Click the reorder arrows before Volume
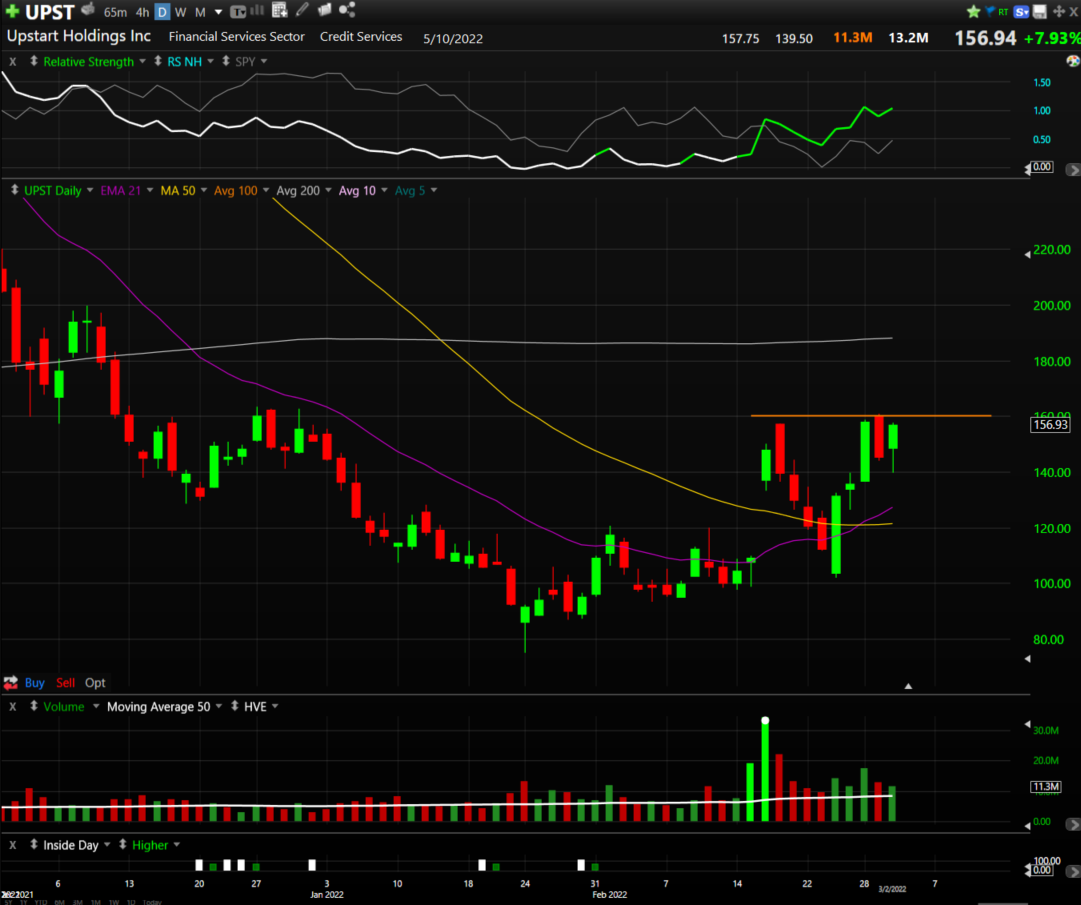1081x905 pixels. pos(34,706)
